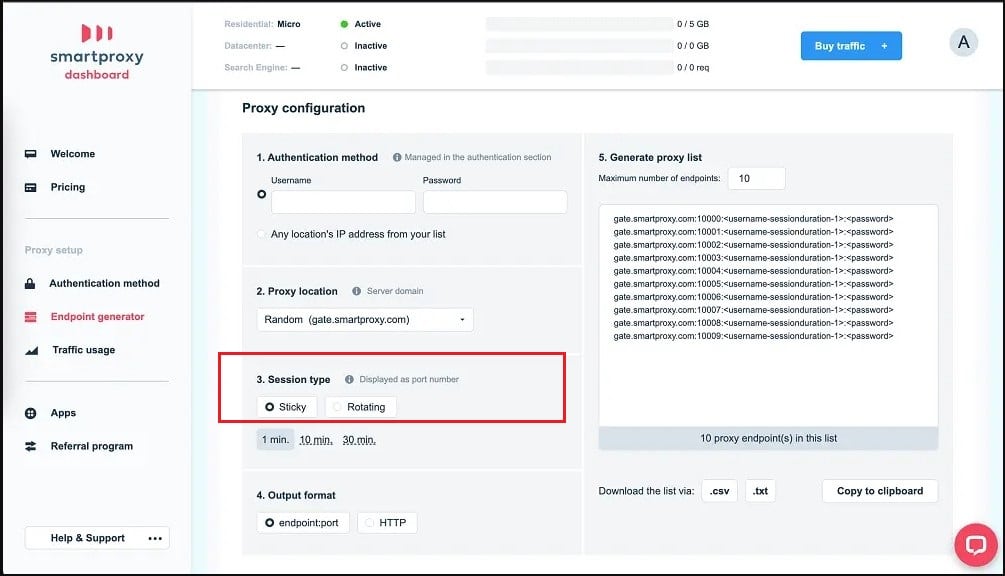Open the live chat bubble

pos(976,545)
